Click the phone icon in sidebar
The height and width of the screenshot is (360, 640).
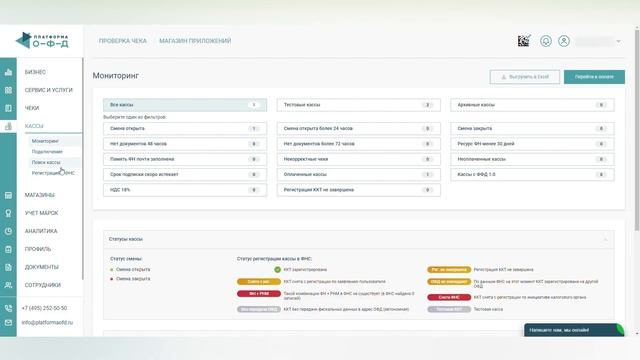[x=8, y=308]
